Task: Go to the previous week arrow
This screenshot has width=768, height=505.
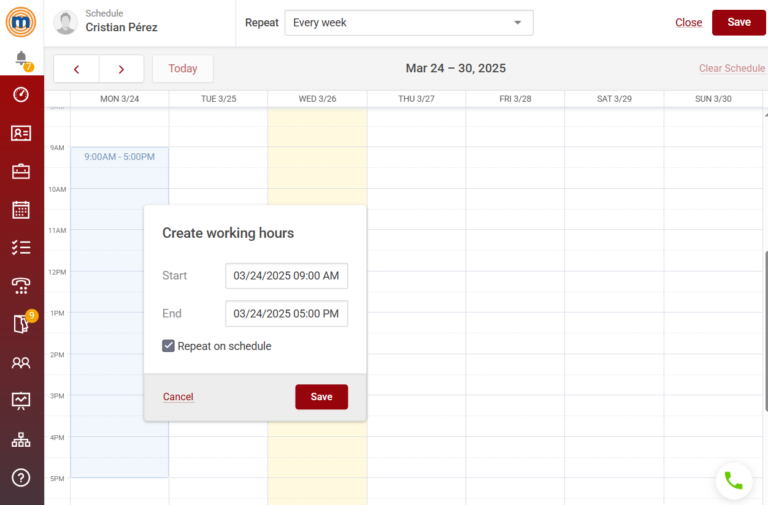Action: click(x=77, y=69)
